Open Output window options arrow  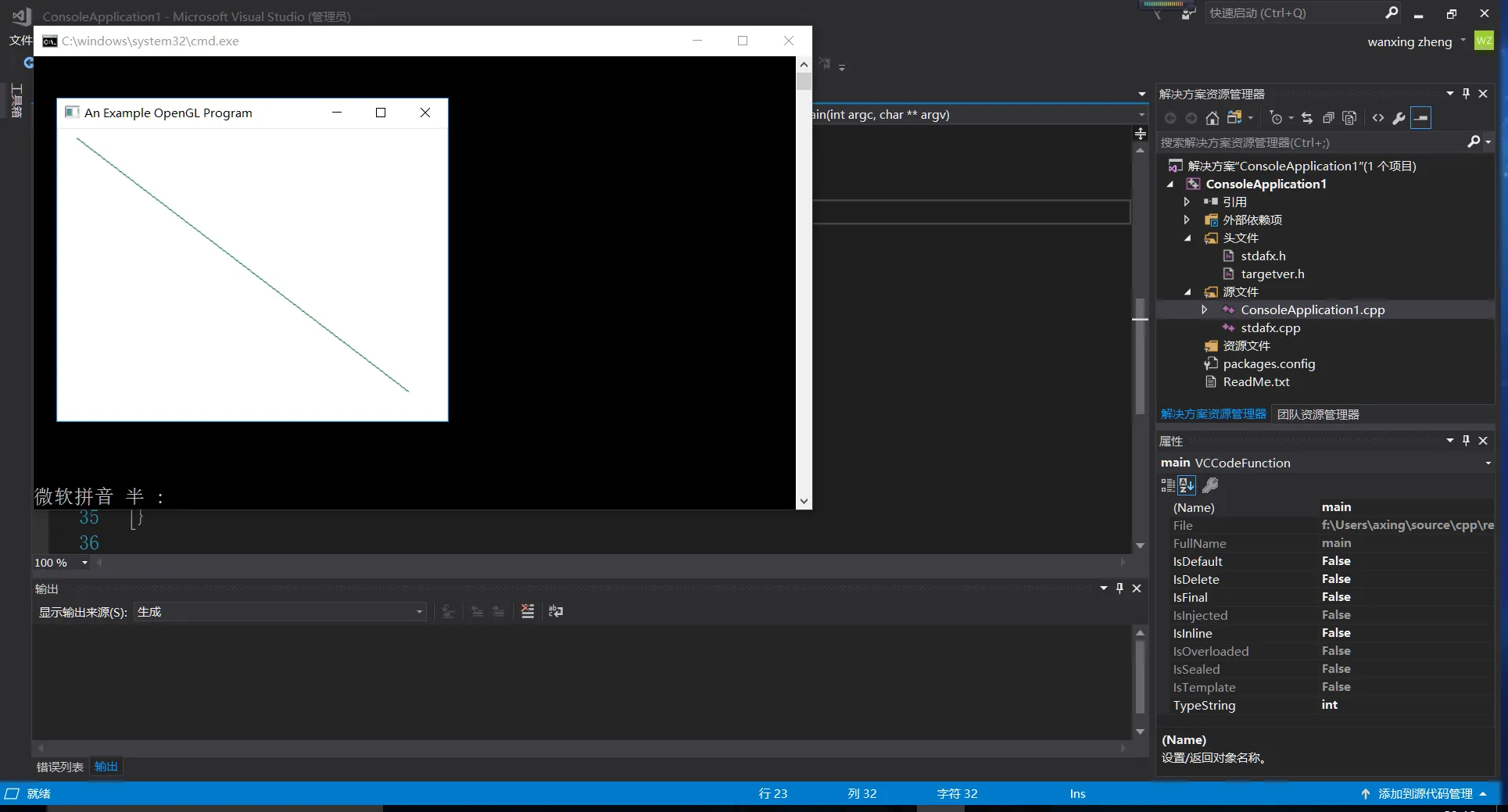point(1104,588)
